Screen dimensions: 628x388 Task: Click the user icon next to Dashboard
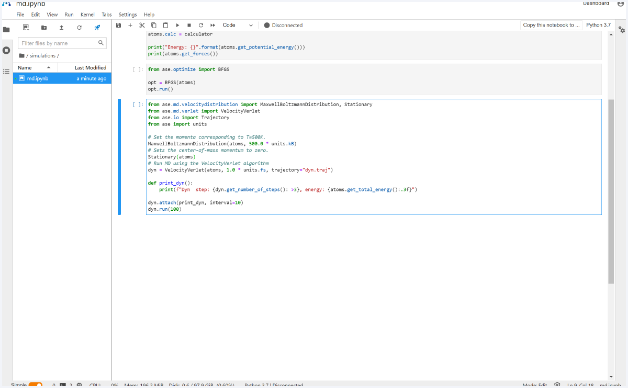pos(620,4)
